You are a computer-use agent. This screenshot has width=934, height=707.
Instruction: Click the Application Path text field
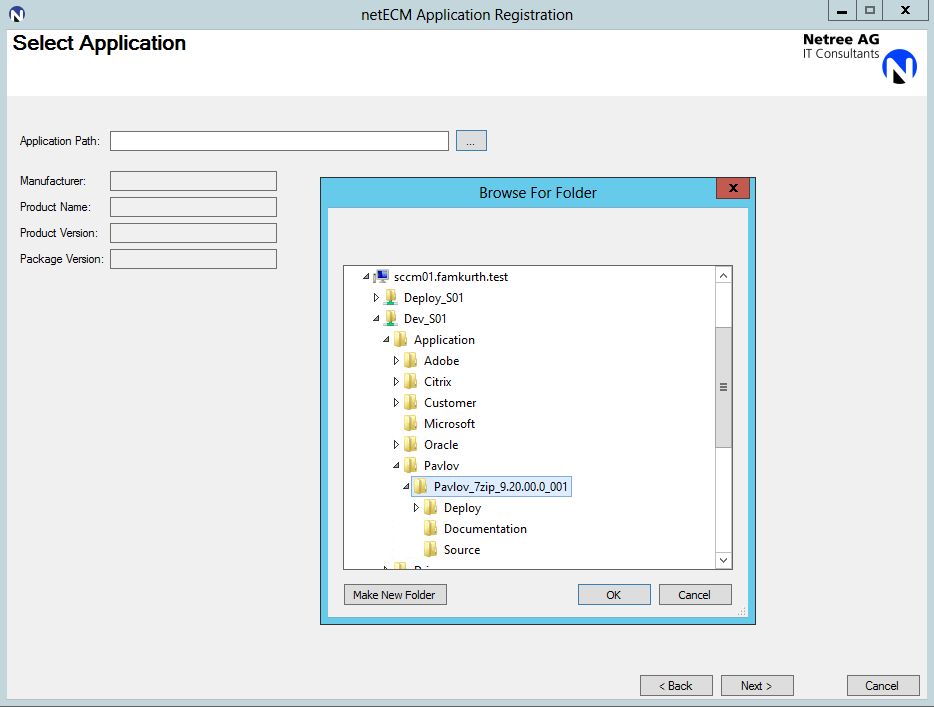pyautogui.click(x=279, y=141)
